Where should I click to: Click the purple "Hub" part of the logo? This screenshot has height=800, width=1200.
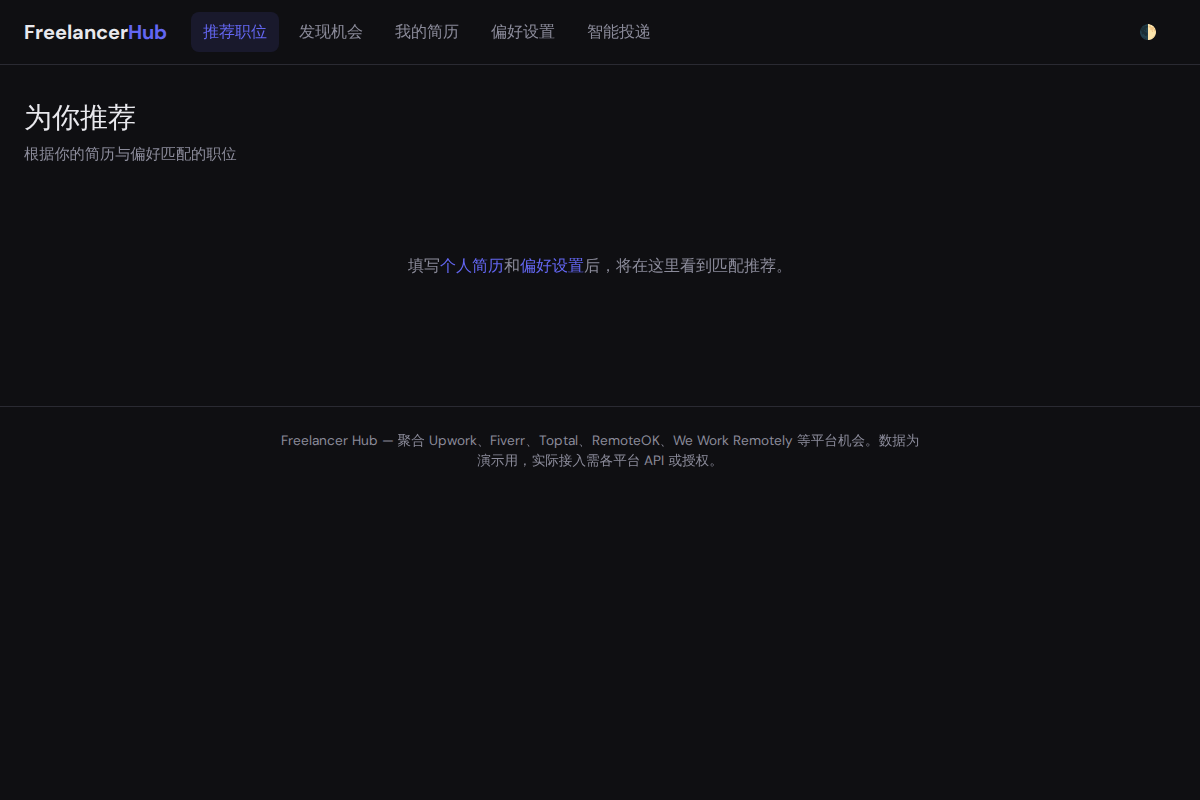pyautogui.click(x=147, y=32)
